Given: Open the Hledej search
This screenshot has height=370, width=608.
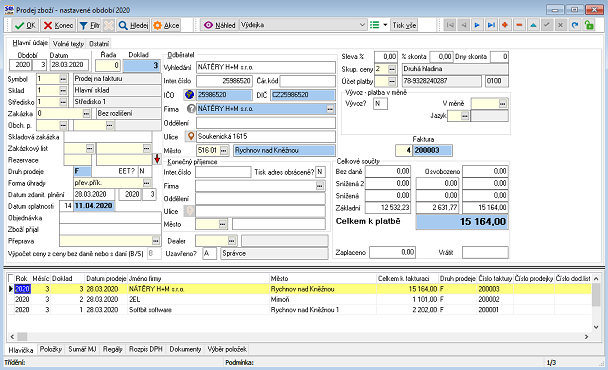Looking at the screenshot, I should (133, 25).
